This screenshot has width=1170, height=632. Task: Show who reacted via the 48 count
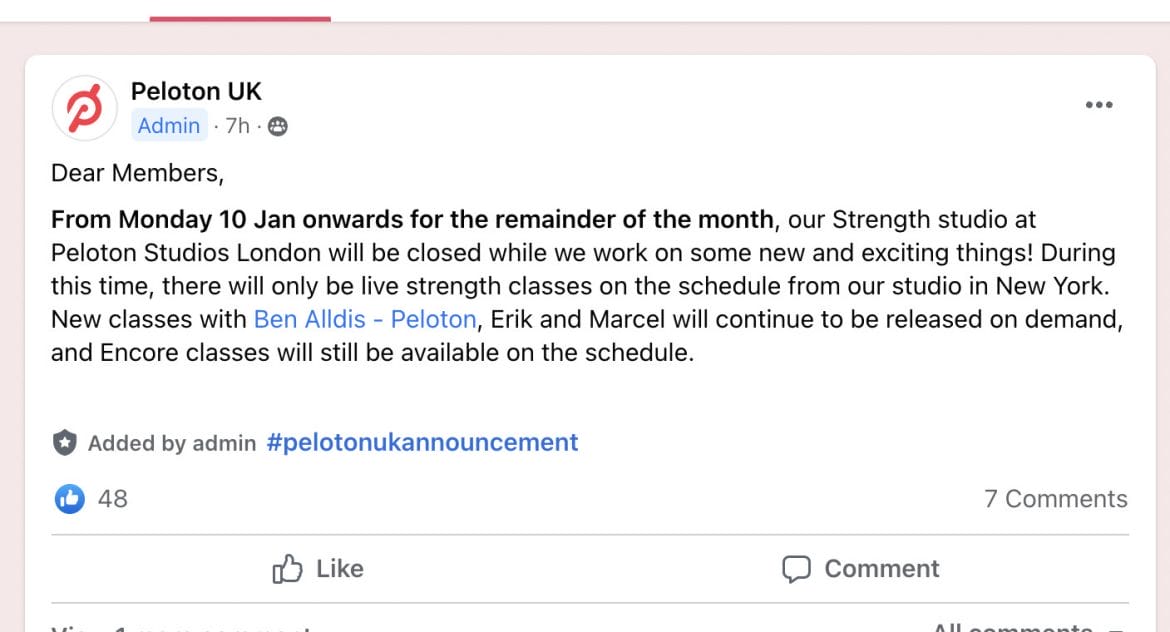tap(113, 498)
